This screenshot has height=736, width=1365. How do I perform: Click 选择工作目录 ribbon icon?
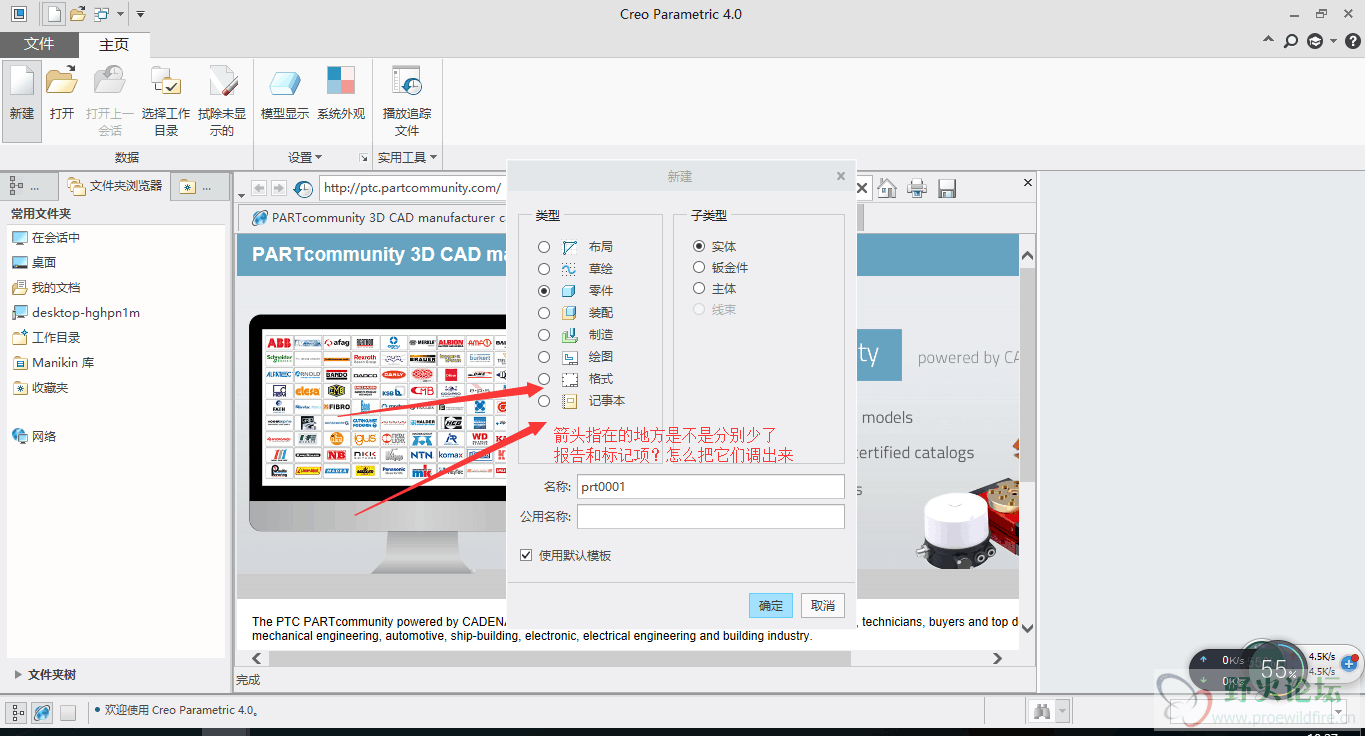pos(165,82)
